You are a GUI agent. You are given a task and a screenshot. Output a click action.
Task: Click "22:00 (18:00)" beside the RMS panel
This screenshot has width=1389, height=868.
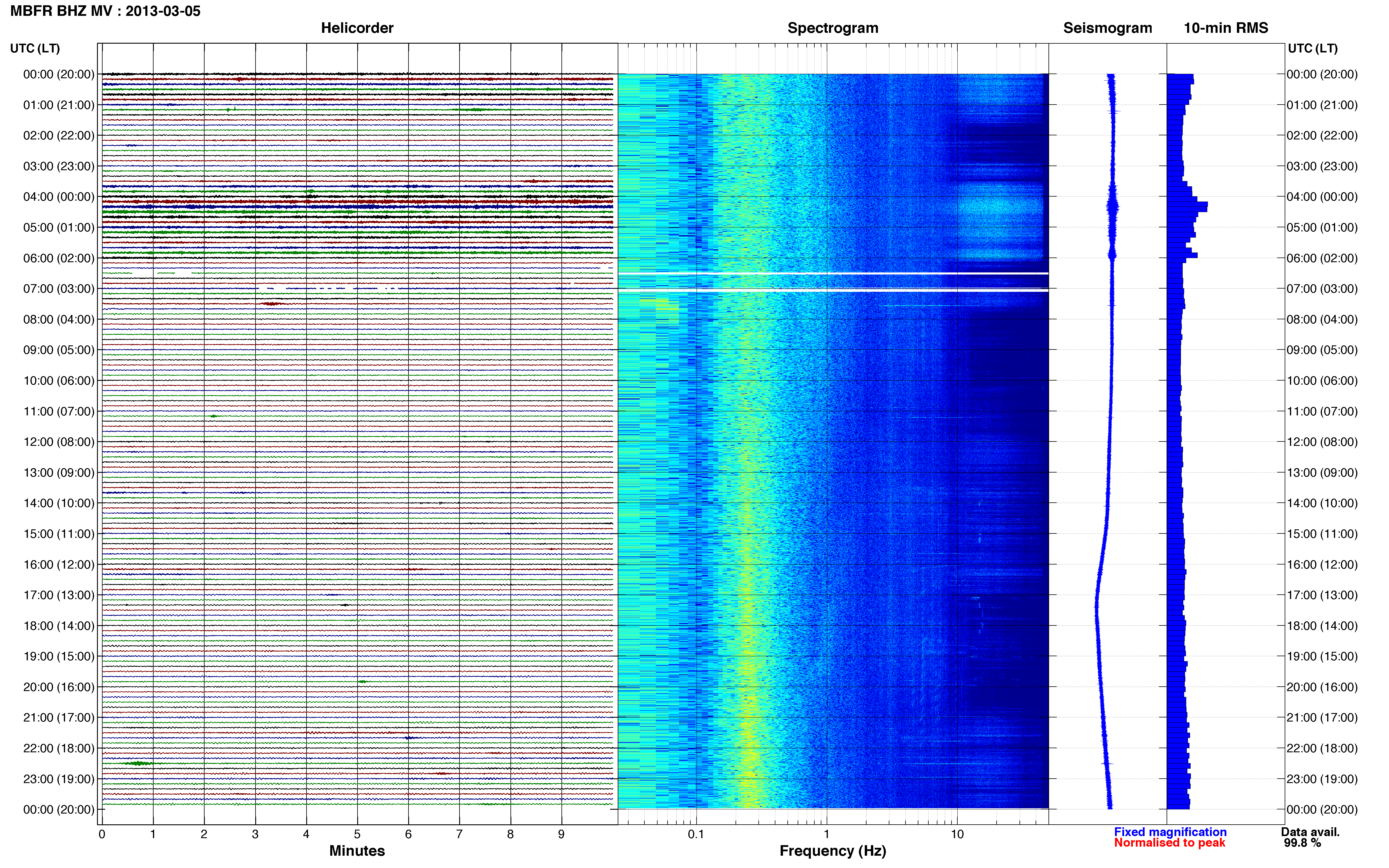pos(1322,748)
